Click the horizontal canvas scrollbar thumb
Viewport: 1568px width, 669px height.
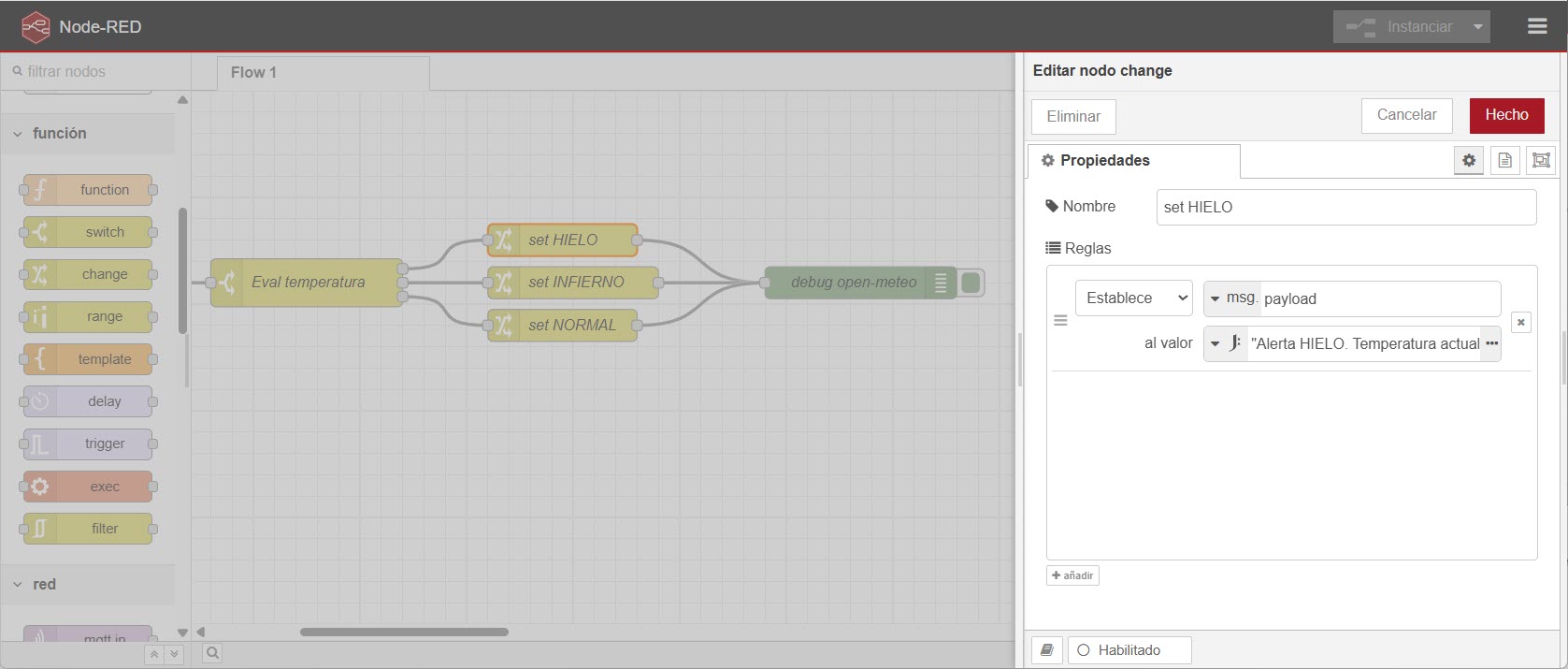[x=404, y=632]
